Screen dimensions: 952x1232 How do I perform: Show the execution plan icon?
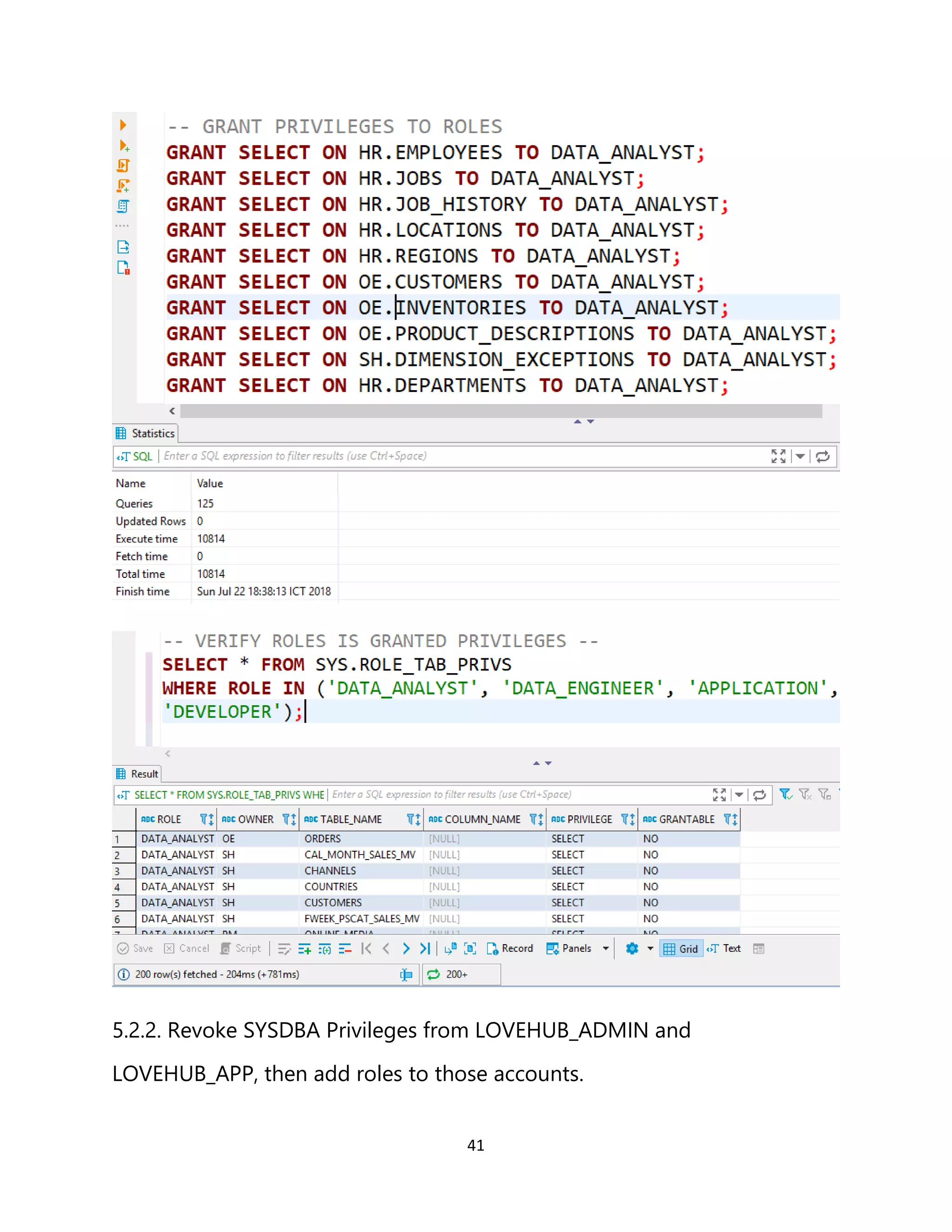[x=124, y=206]
